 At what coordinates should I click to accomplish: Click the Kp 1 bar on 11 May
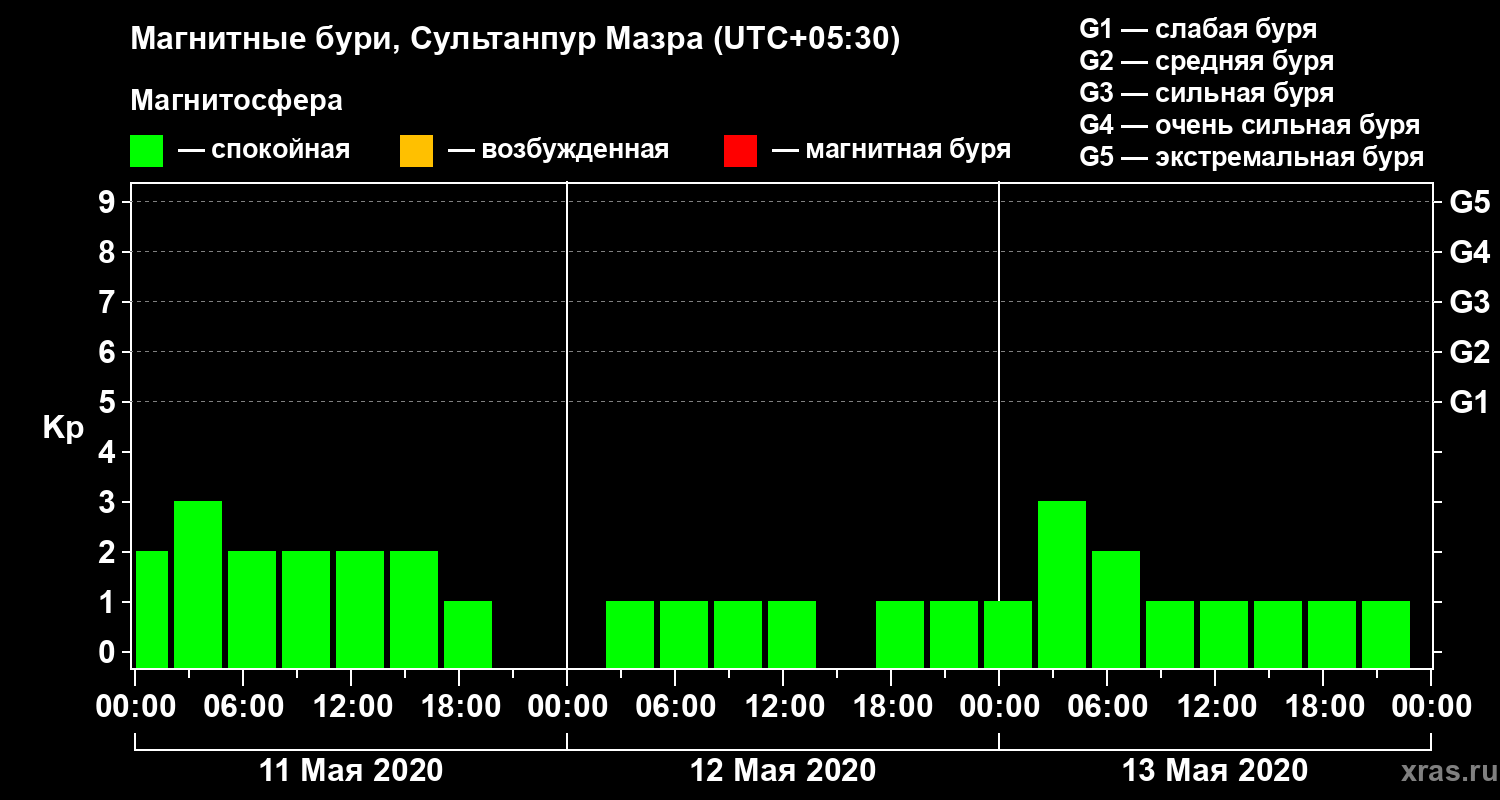(x=468, y=634)
